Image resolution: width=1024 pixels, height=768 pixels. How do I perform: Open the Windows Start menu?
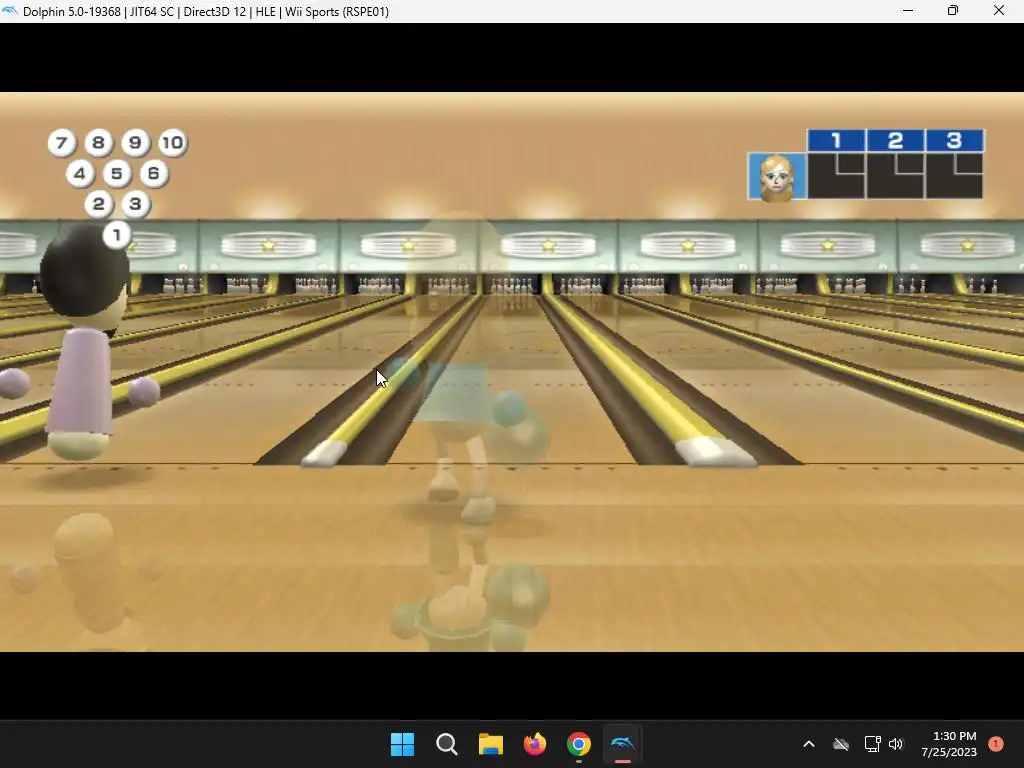[x=402, y=744]
